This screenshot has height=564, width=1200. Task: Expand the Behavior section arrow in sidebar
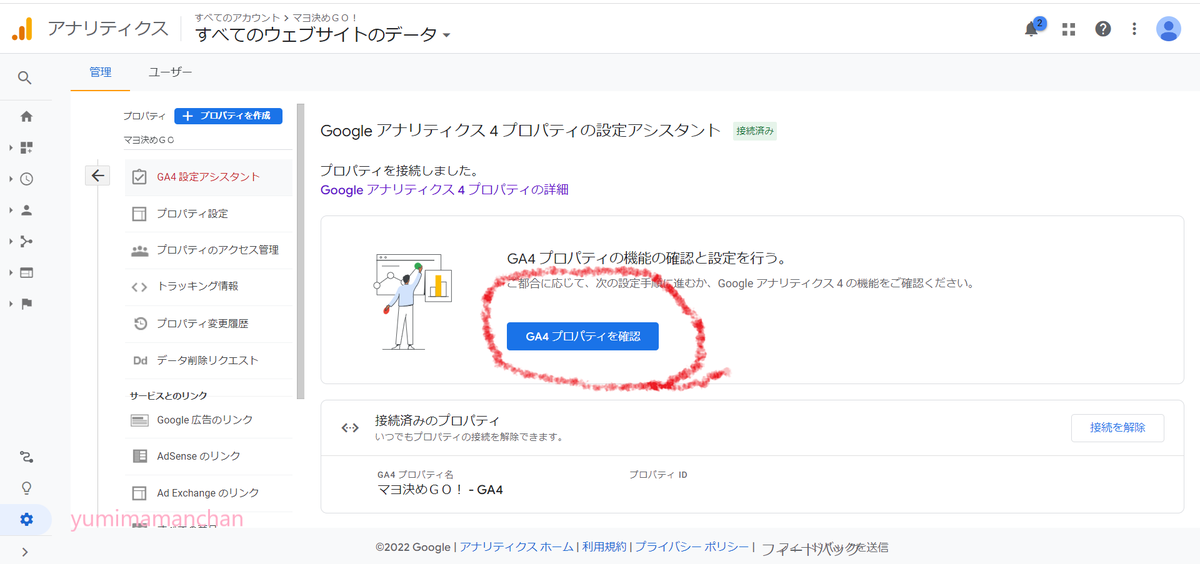(10, 272)
